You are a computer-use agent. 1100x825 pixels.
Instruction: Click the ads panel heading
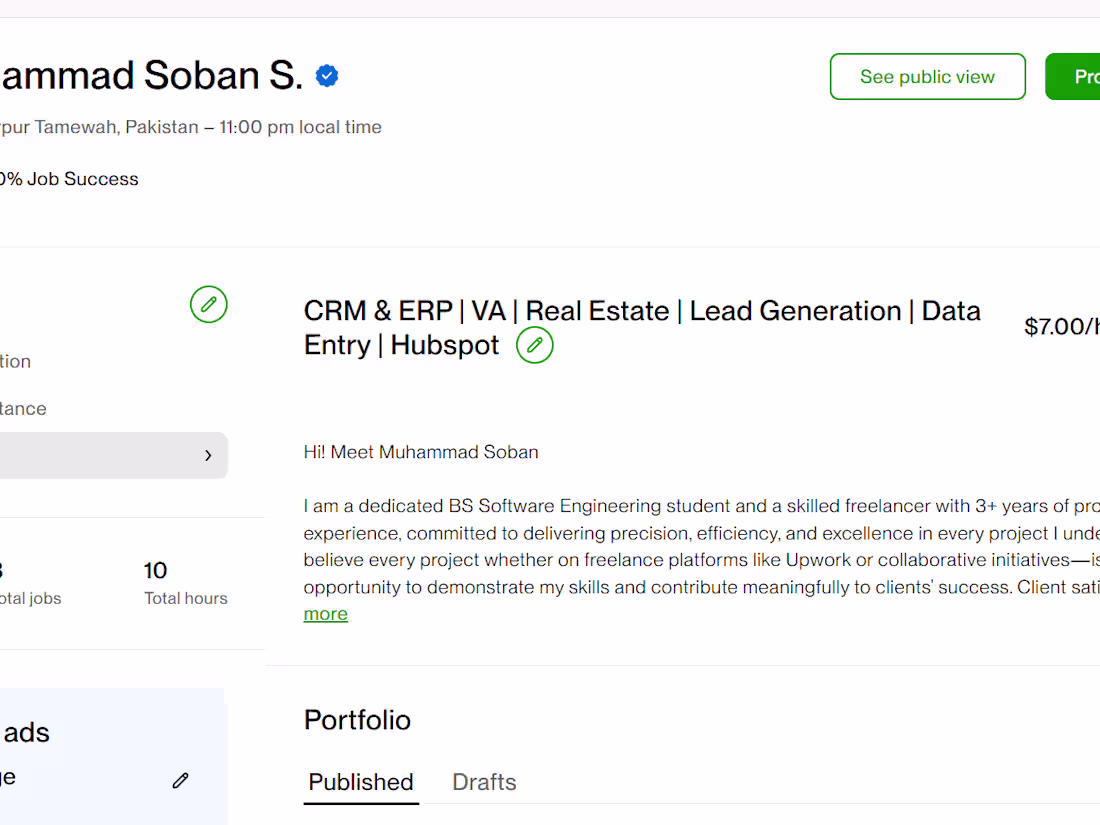click(x=26, y=732)
